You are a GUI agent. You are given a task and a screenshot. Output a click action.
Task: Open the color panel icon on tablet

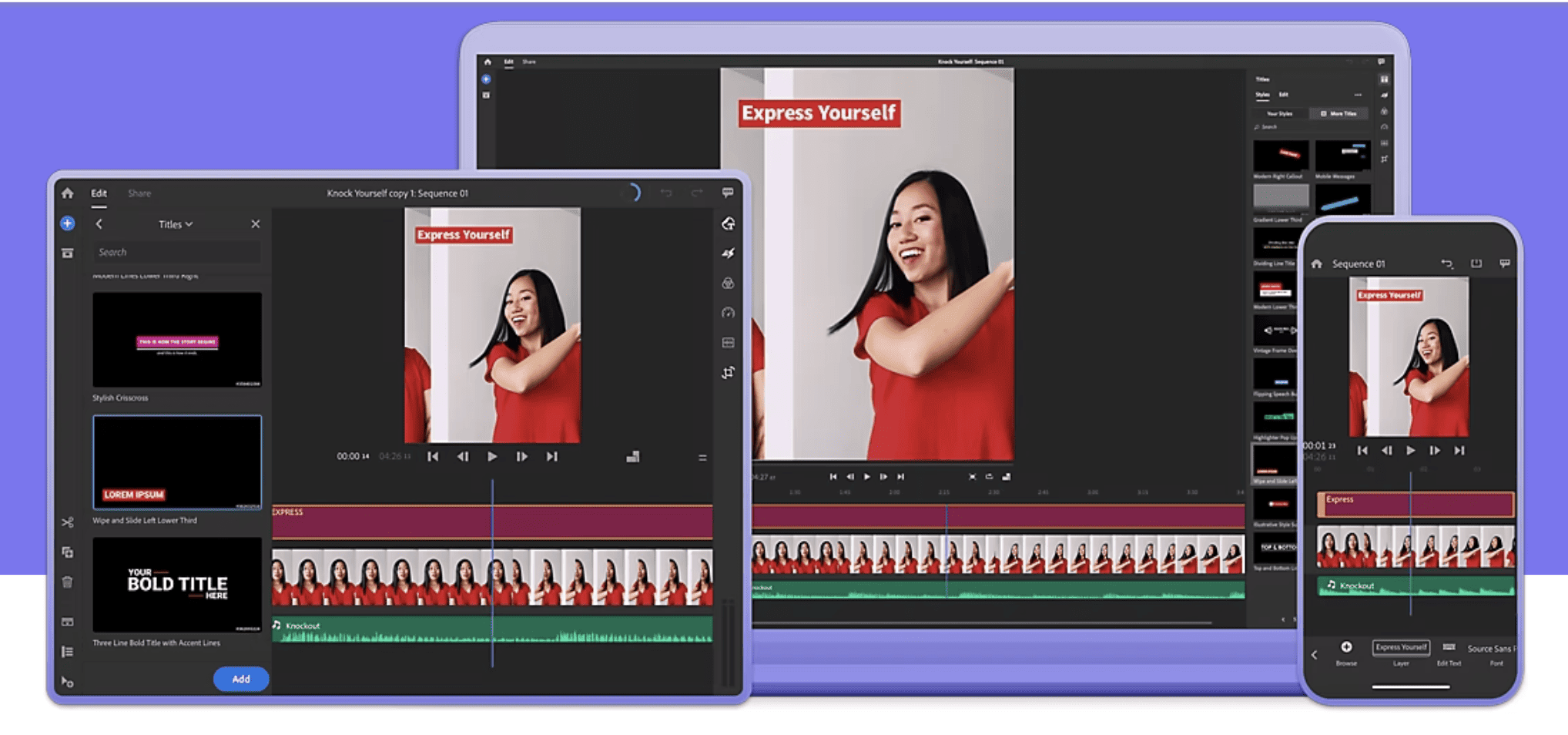click(x=728, y=284)
